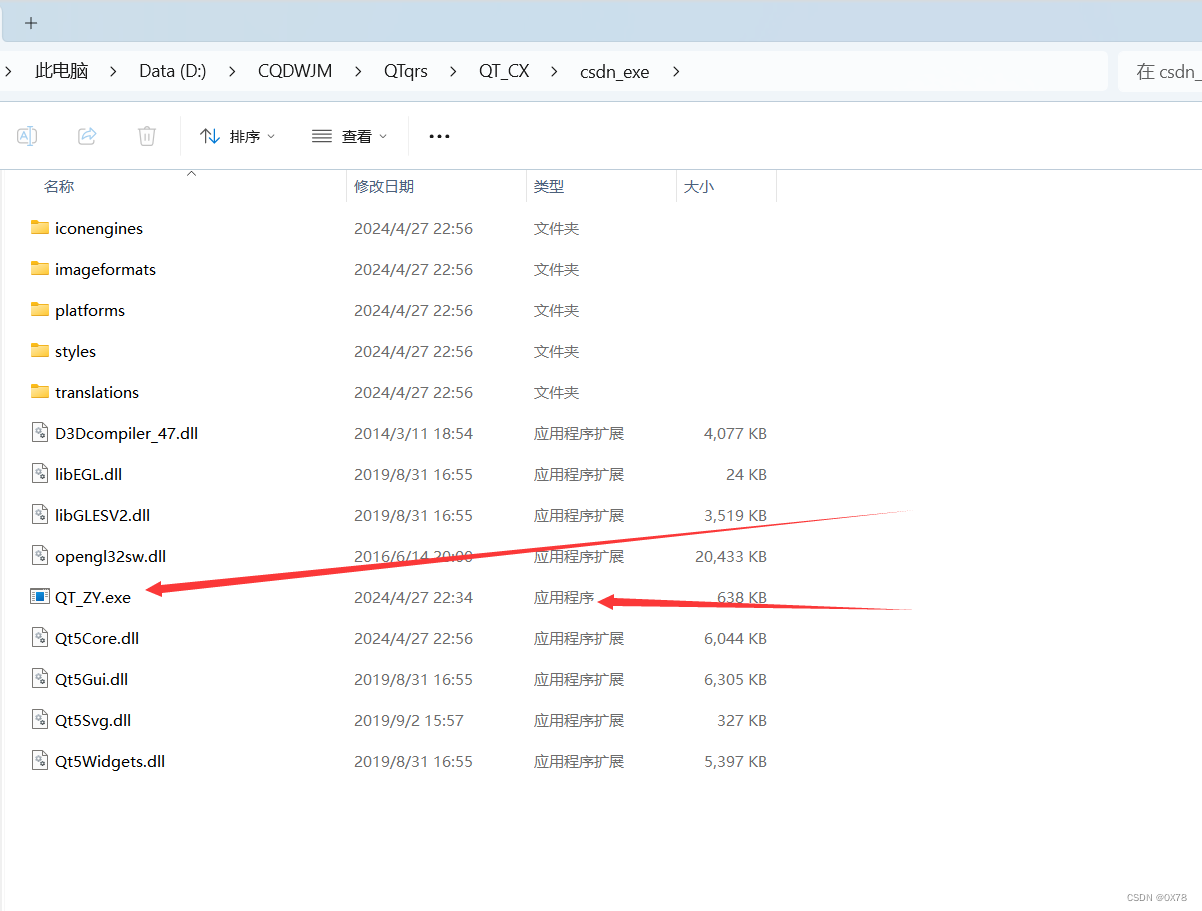Click the QT_ZY.exe application icon
1202x911 pixels.
click(40, 597)
